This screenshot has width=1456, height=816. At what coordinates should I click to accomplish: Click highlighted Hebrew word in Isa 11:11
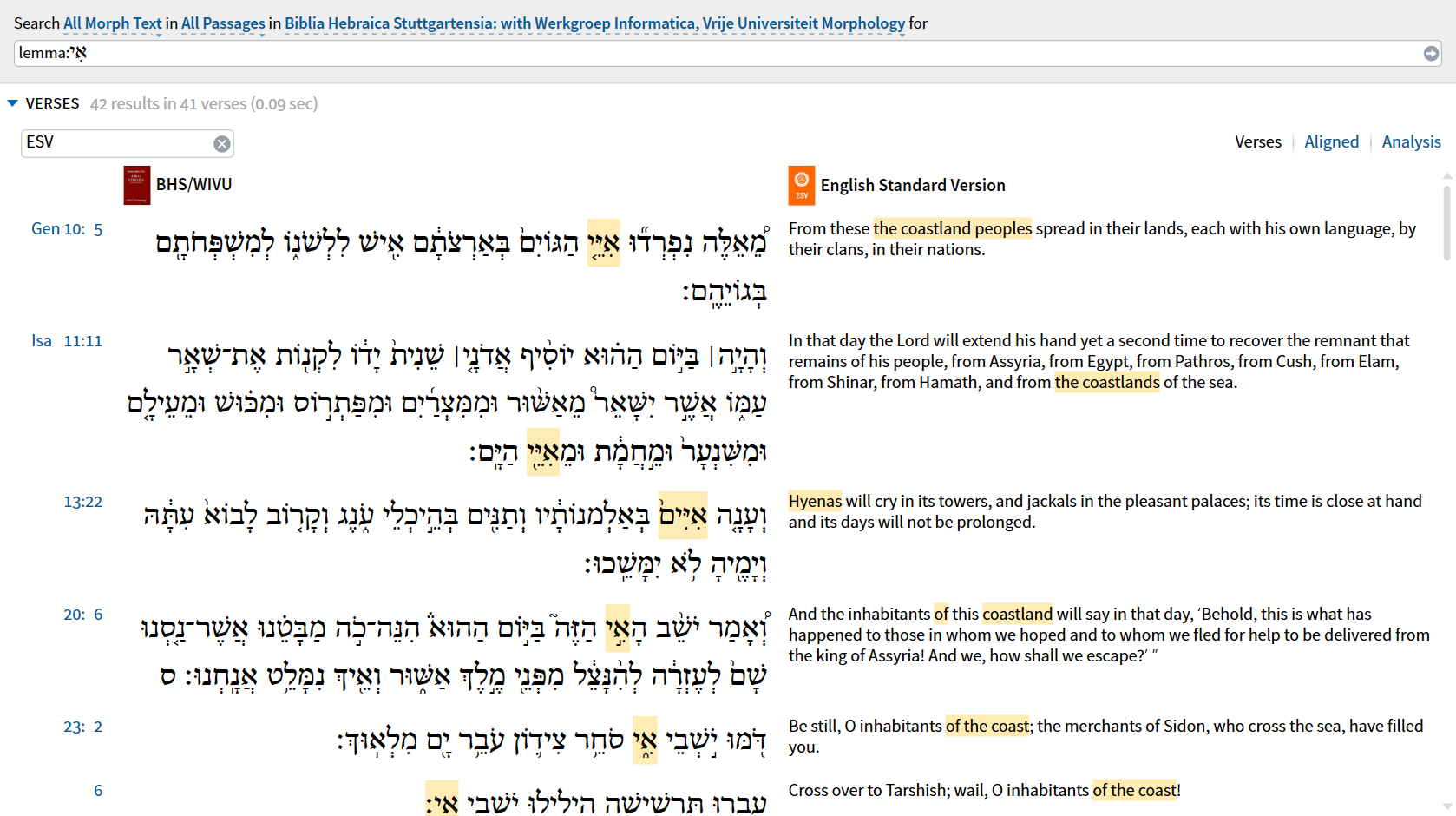pyautogui.click(x=543, y=452)
